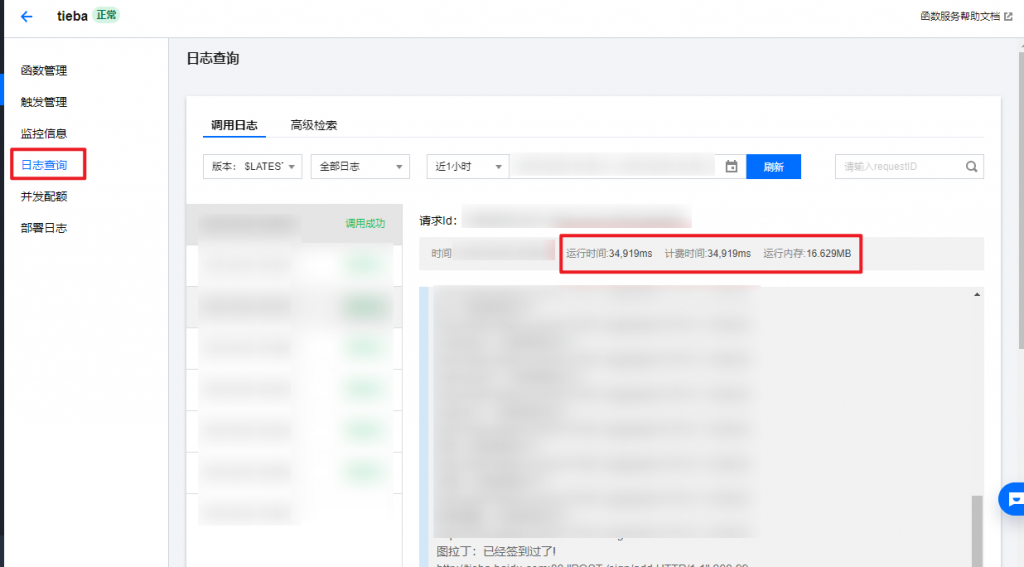Open the 全部日志 log type dropdown
The height and width of the screenshot is (567, 1024).
360,167
